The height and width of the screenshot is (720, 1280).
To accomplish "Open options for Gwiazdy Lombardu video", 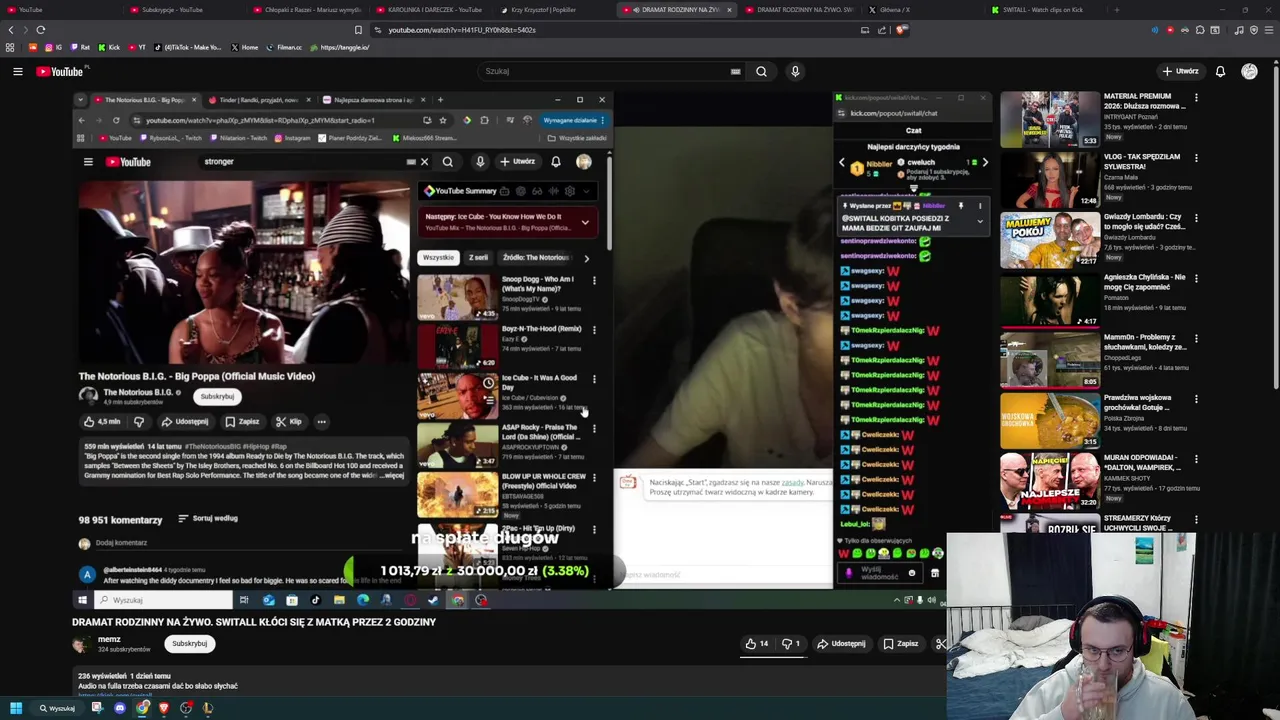I will [x=1196, y=218].
